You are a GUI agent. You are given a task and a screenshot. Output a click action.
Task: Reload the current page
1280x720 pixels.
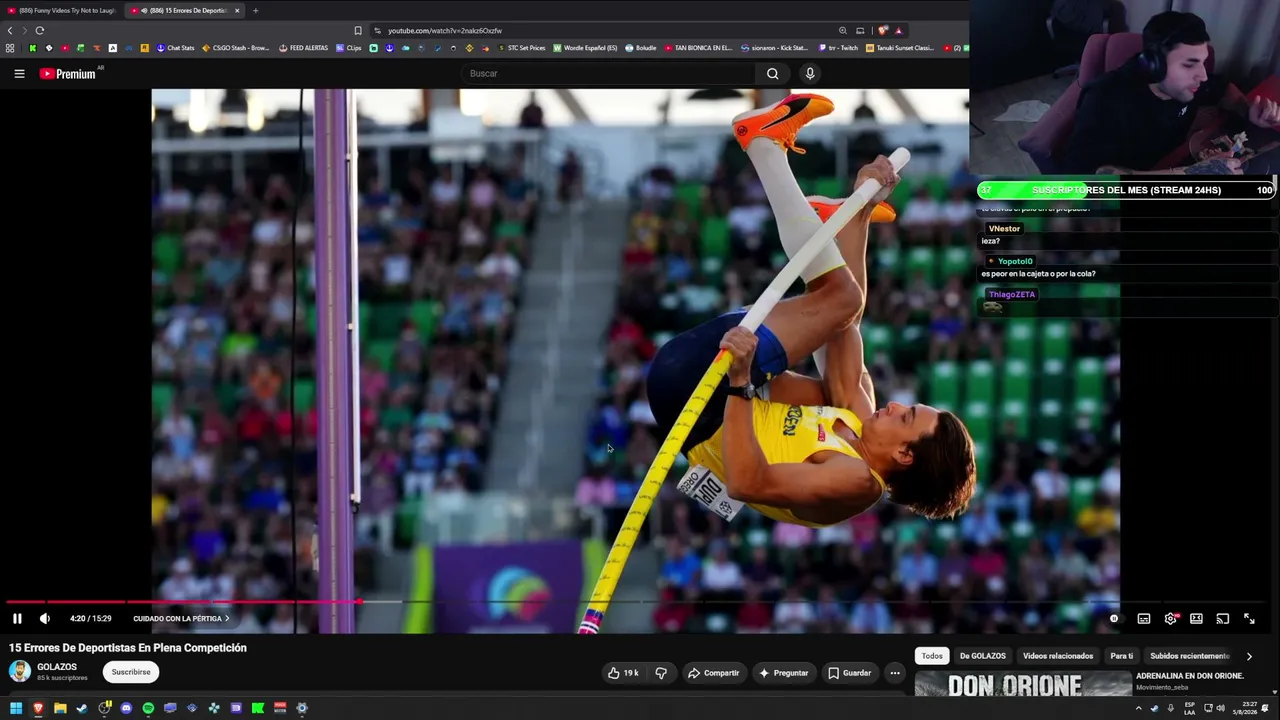40,30
